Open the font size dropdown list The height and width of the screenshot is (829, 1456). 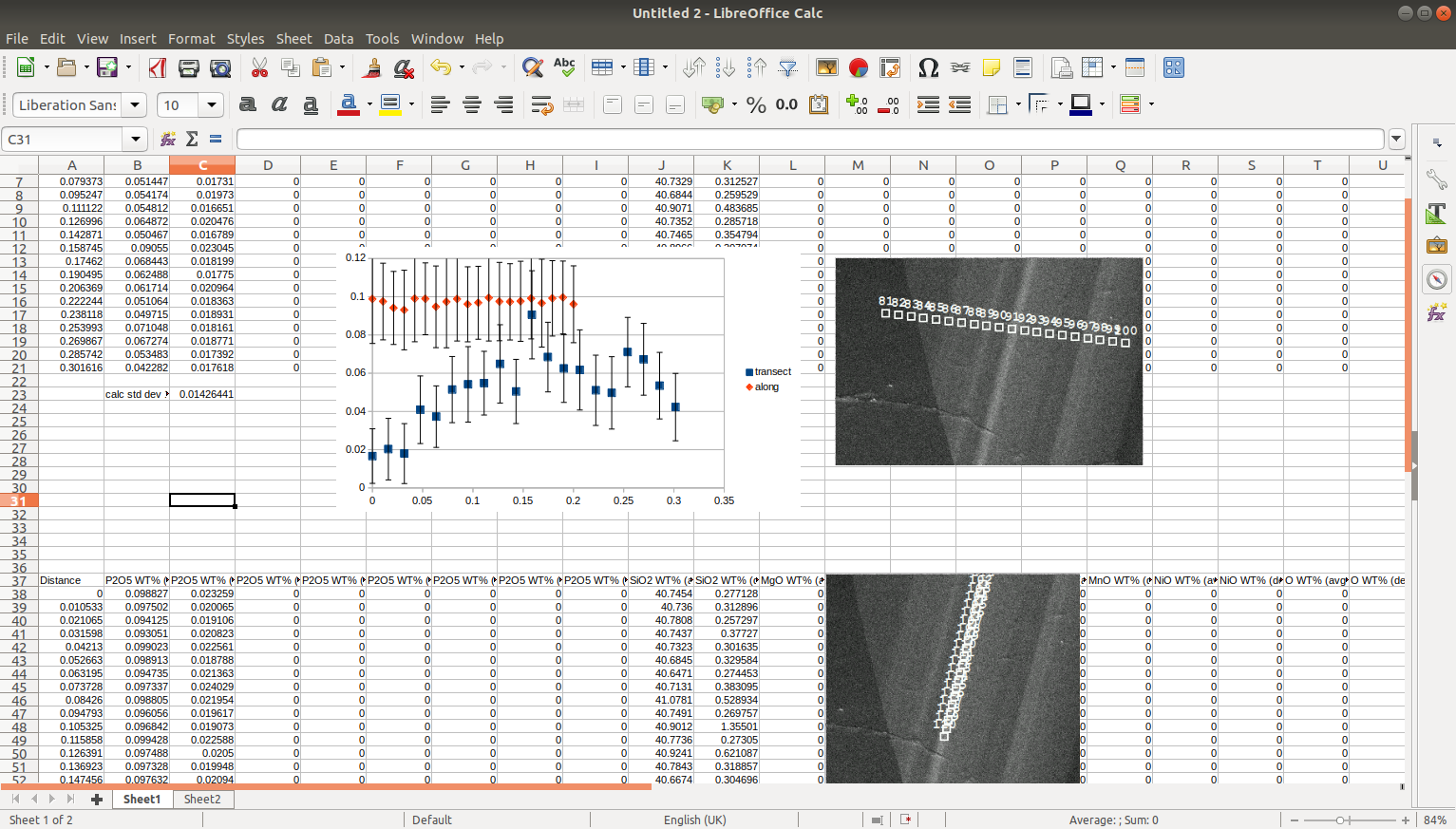click(x=212, y=104)
